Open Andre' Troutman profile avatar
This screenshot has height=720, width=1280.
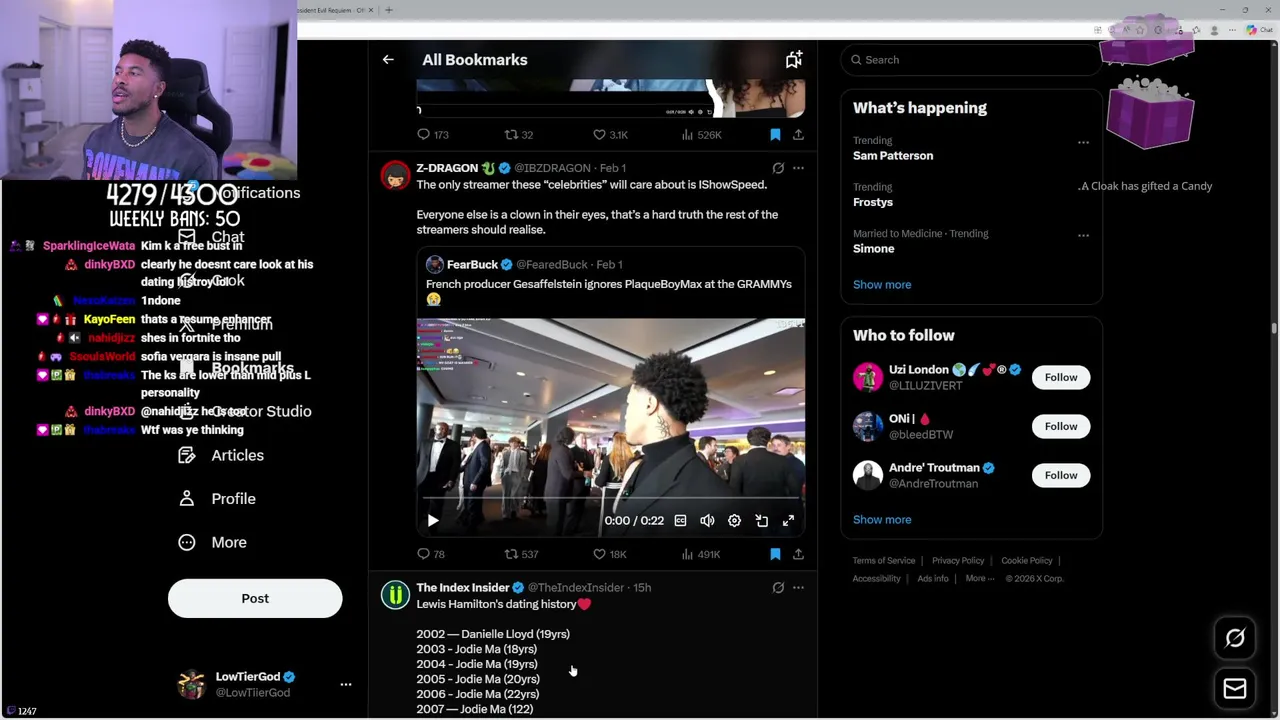[868, 476]
